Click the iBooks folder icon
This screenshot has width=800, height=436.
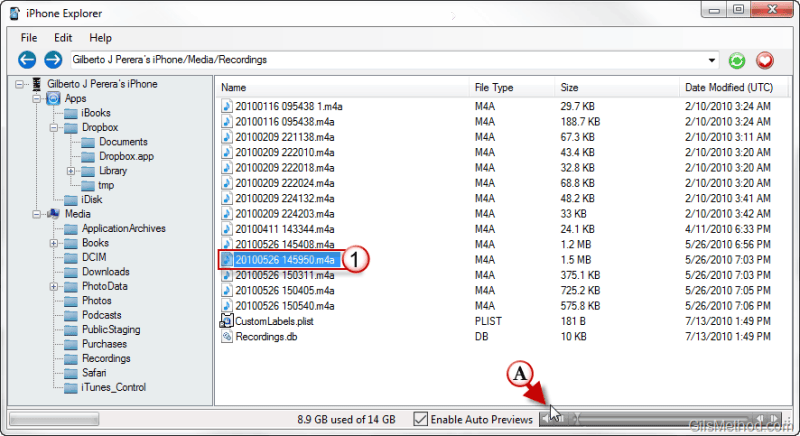click(x=71, y=113)
